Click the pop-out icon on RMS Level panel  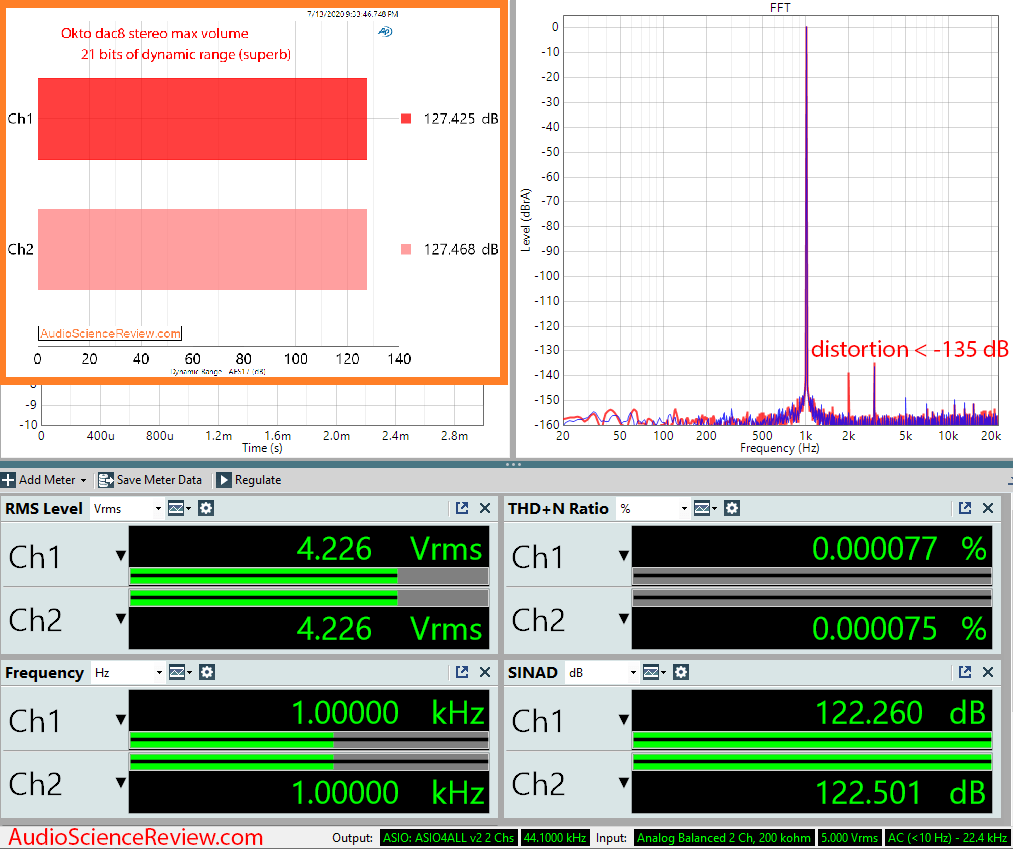click(x=463, y=508)
